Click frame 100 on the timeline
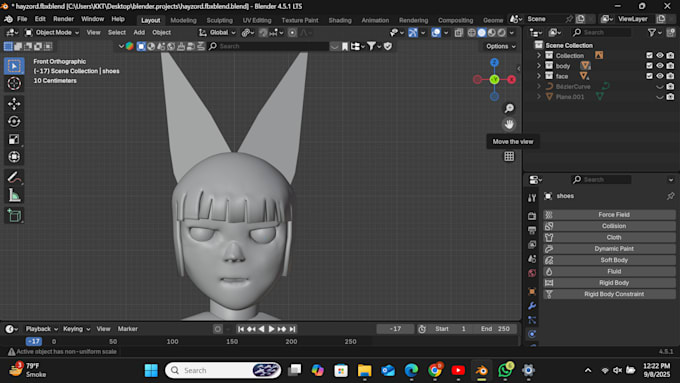The height and width of the screenshot is (383, 680). coord(173,341)
